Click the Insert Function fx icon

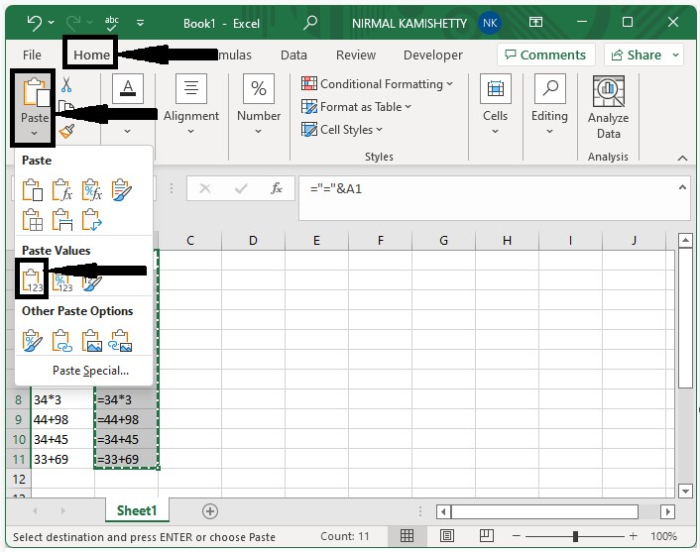click(x=276, y=188)
